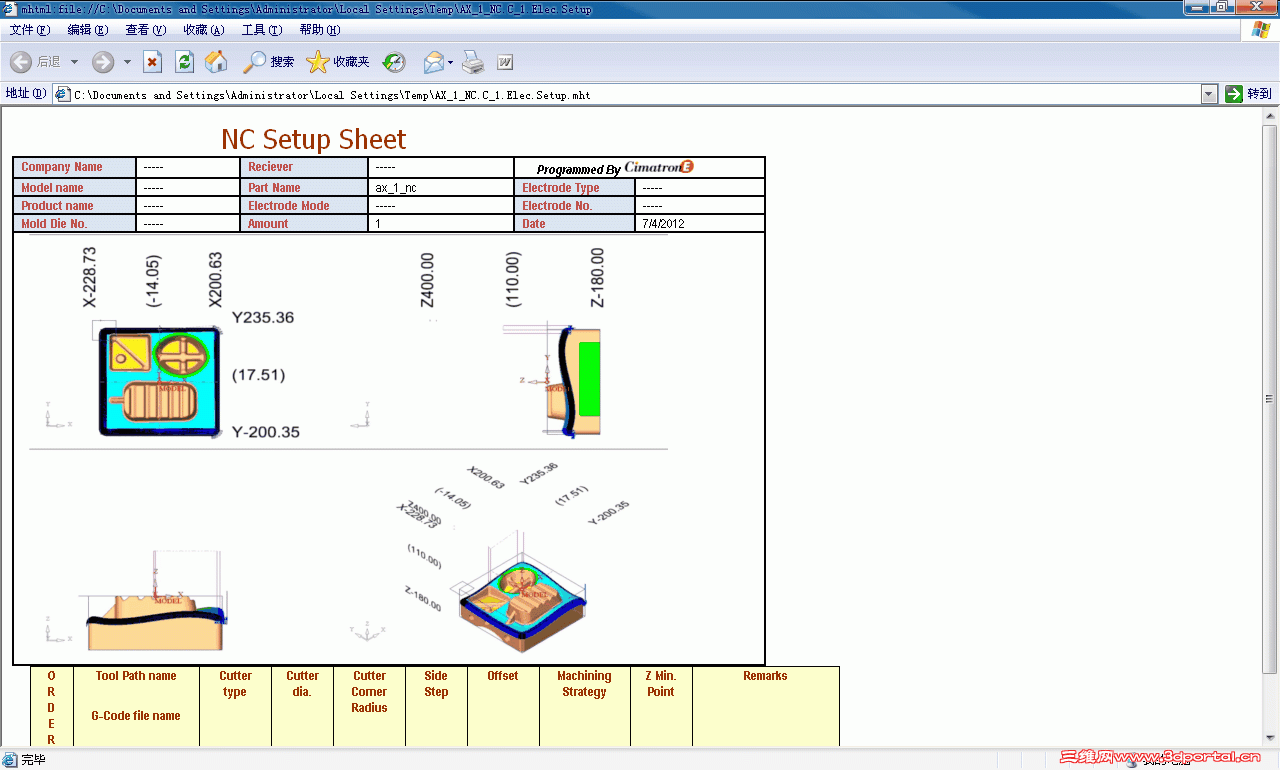1280x770 pixels.
Task: Open the History clock icon
Action: click(x=394, y=62)
